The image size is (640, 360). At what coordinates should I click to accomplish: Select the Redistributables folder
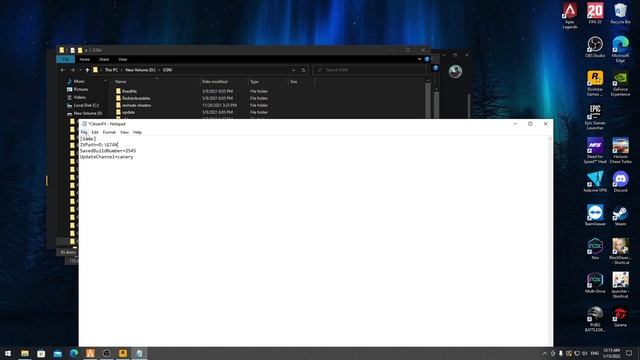136,98
